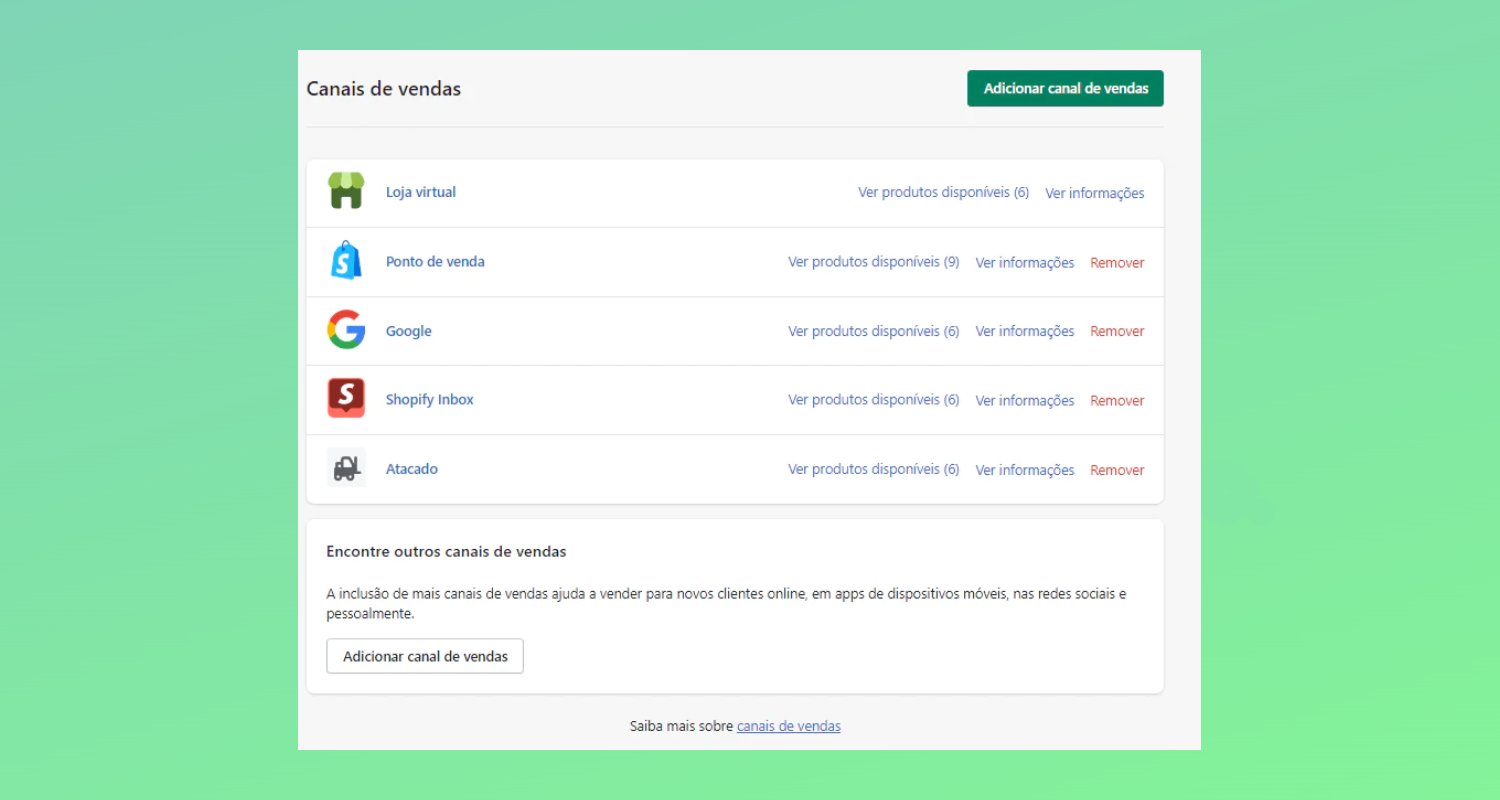Image resolution: width=1500 pixels, height=800 pixels.
Task: Open the Shopify Inbox channel link
Action: pyautogui.click(x=430, y=400)
